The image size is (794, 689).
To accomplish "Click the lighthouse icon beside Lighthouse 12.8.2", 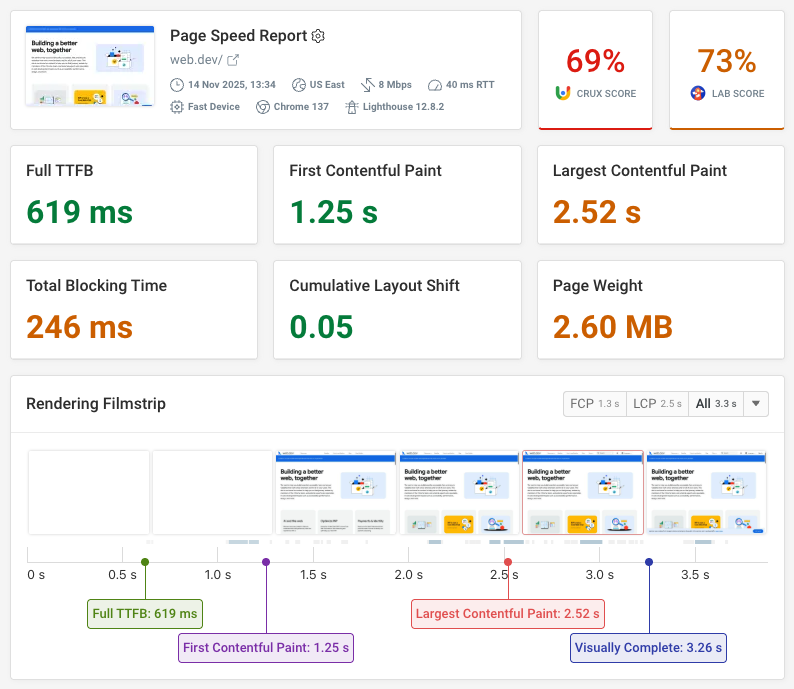I will (352, 107).
